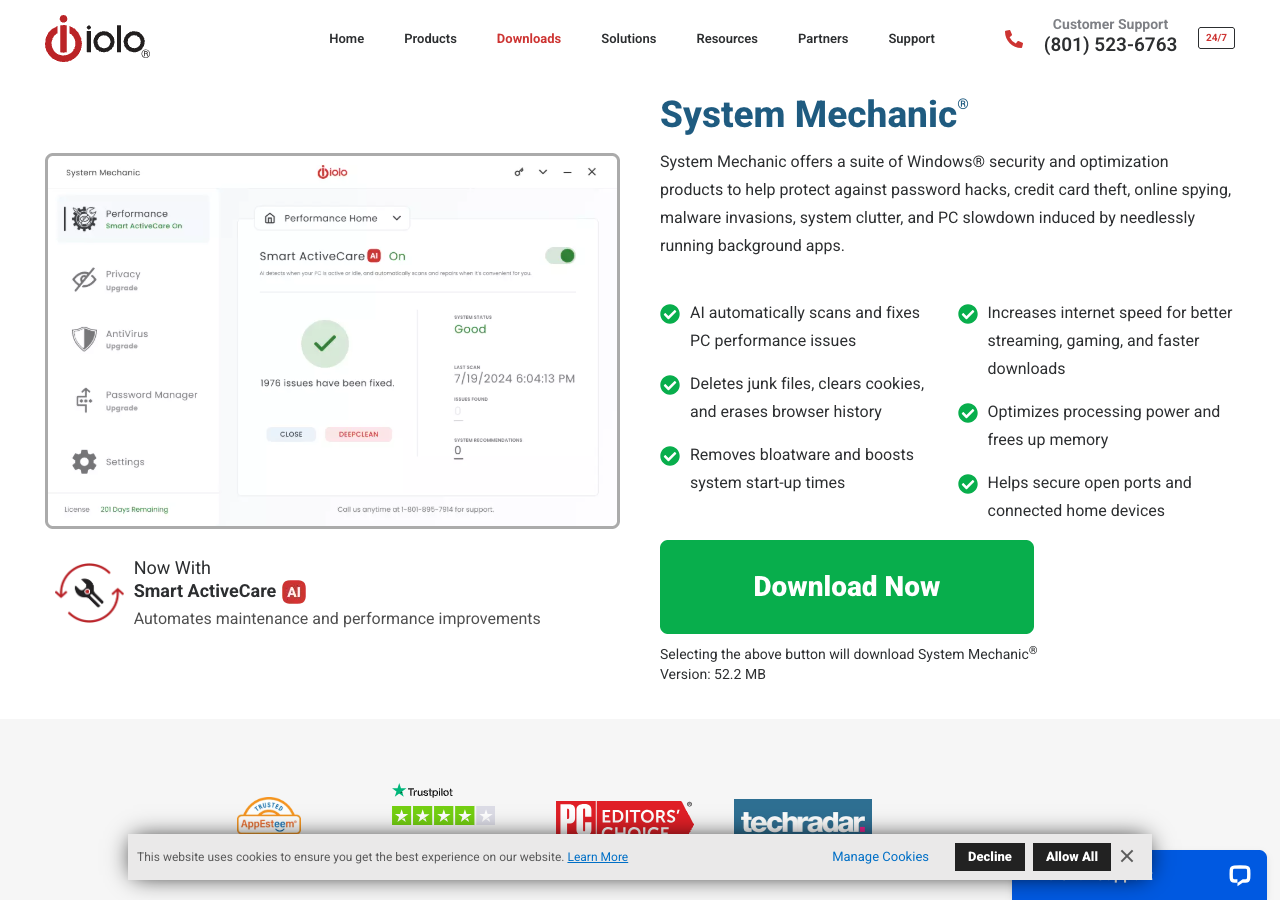Open the cookies Learn More link
The image size is (1280, 900).
click(x=597, y=856)
